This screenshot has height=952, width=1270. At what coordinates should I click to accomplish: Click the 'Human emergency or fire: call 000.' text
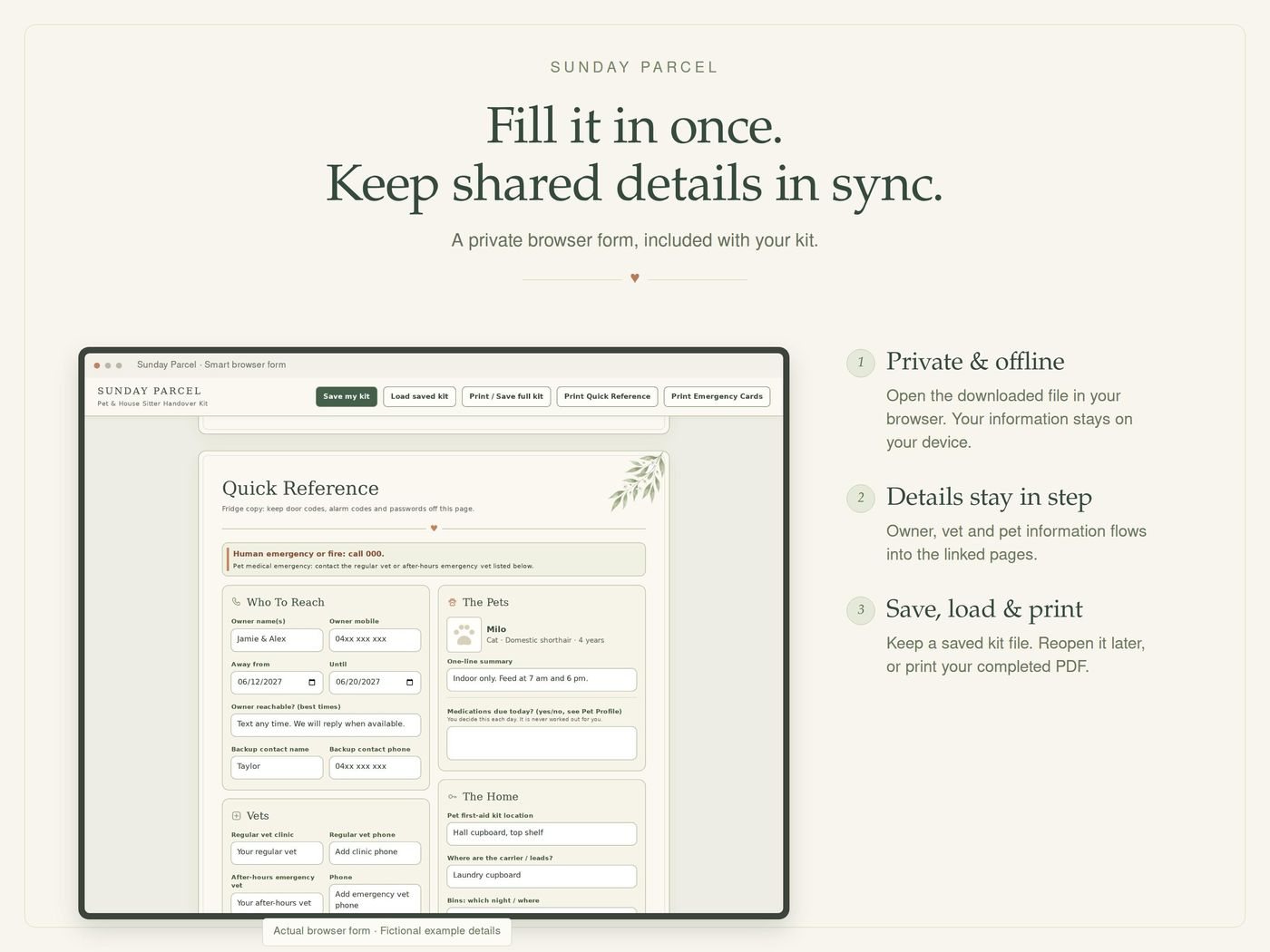pos(308,553)
